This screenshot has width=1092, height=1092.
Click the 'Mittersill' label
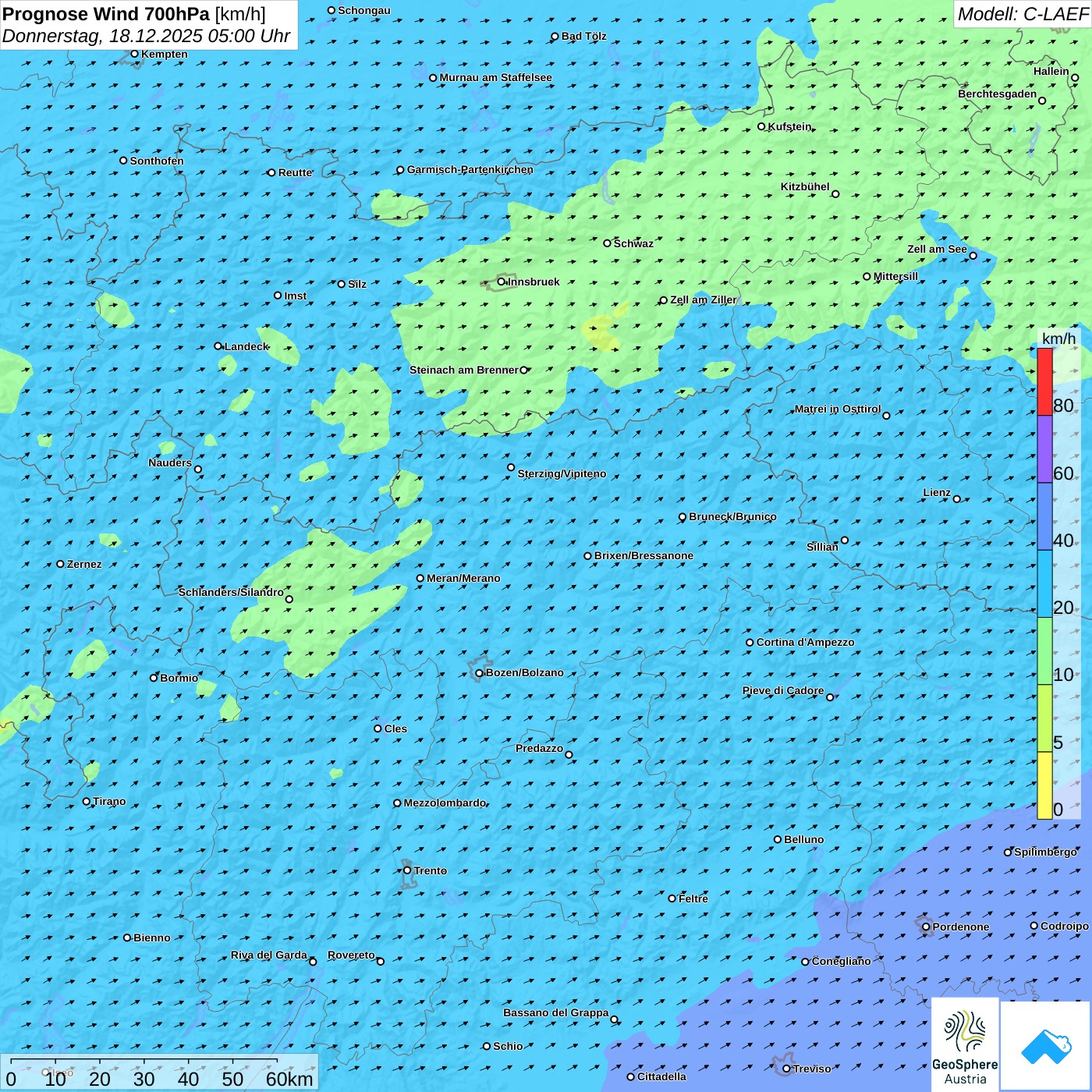(896, 276)
